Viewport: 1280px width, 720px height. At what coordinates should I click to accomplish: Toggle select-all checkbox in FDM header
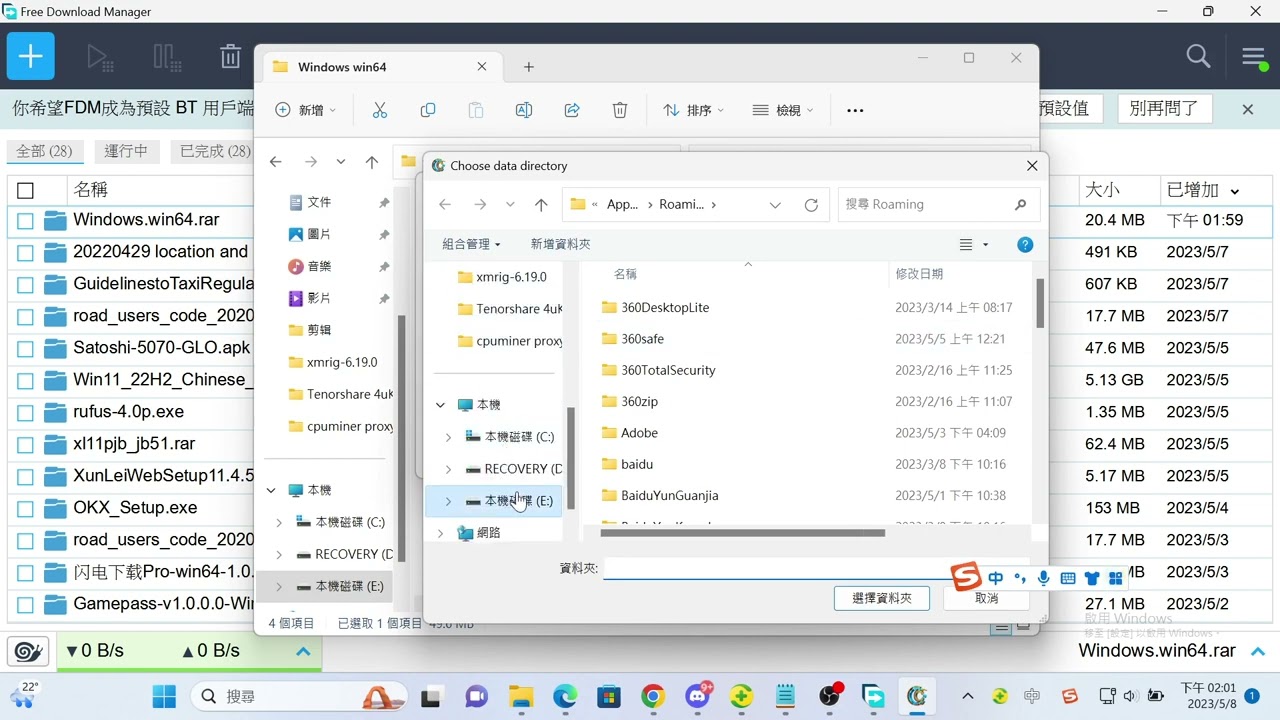click(25, 190)
